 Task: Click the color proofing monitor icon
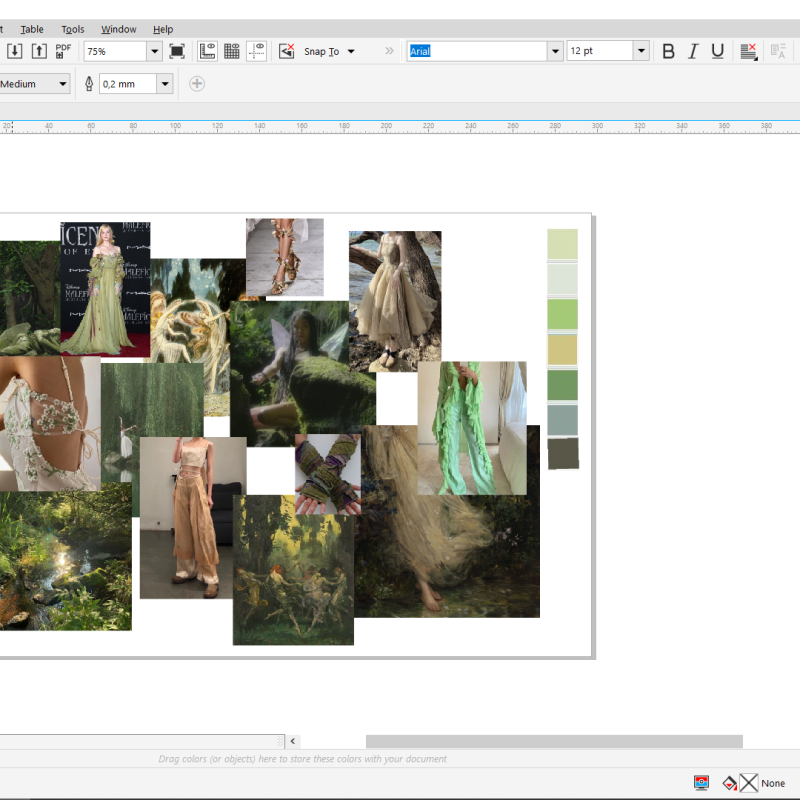(702, 783)
